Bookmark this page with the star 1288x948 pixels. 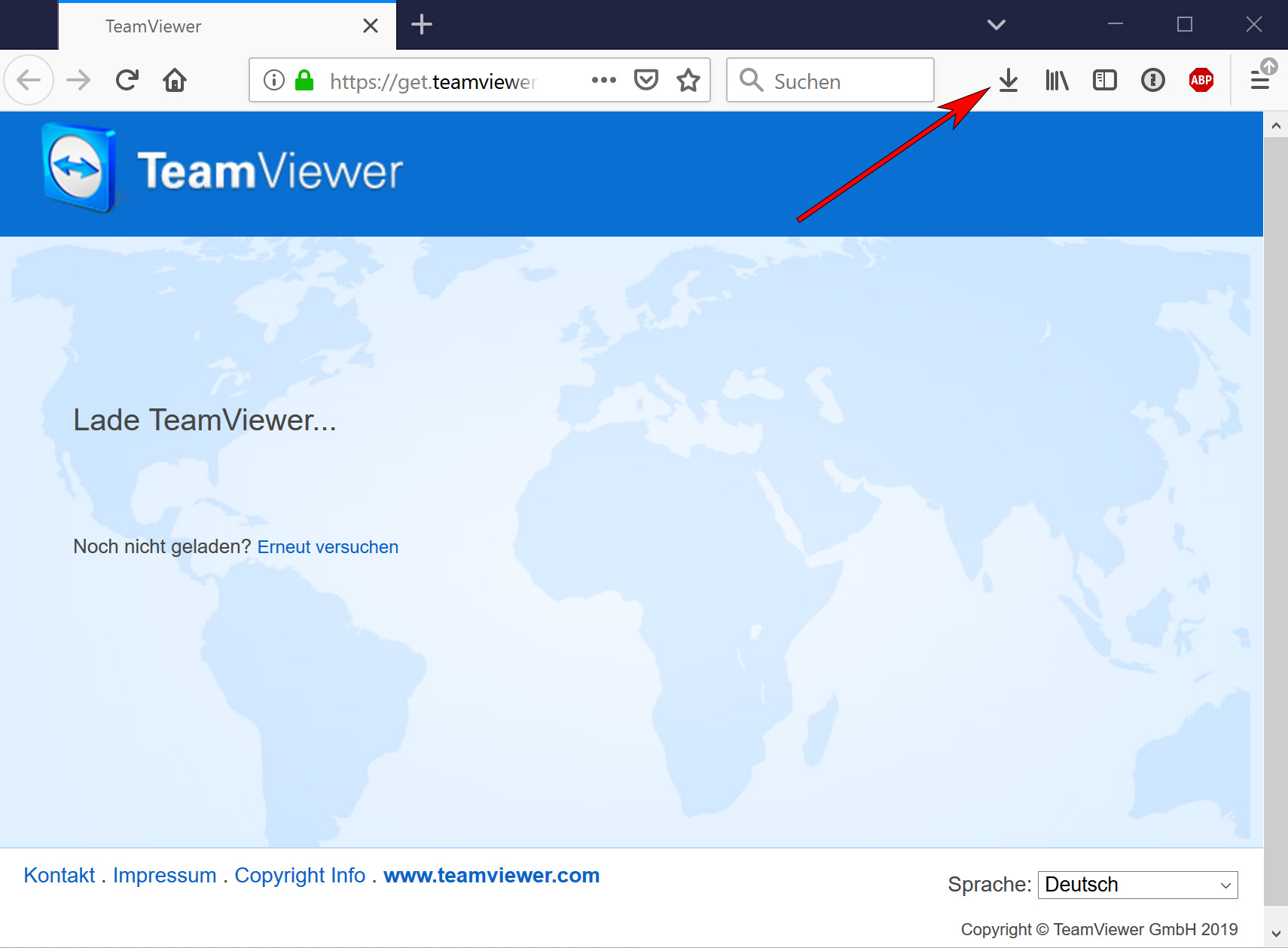pos(688,80)
